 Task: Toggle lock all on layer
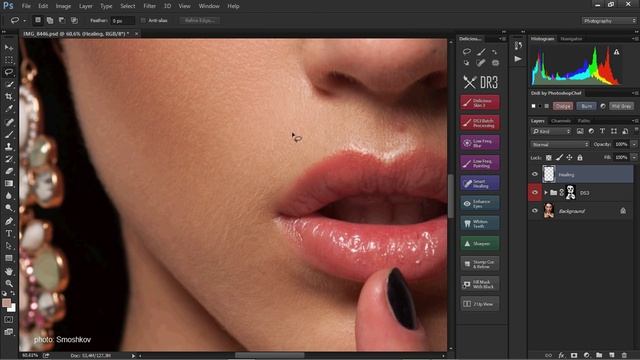580,158
